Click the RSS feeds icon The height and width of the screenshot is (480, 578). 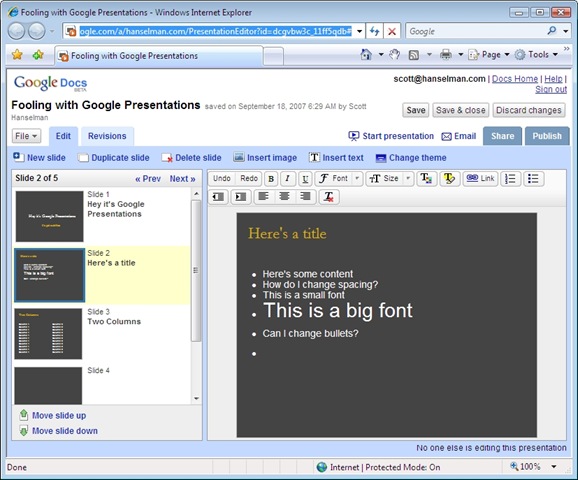click(x=414, y=55)
